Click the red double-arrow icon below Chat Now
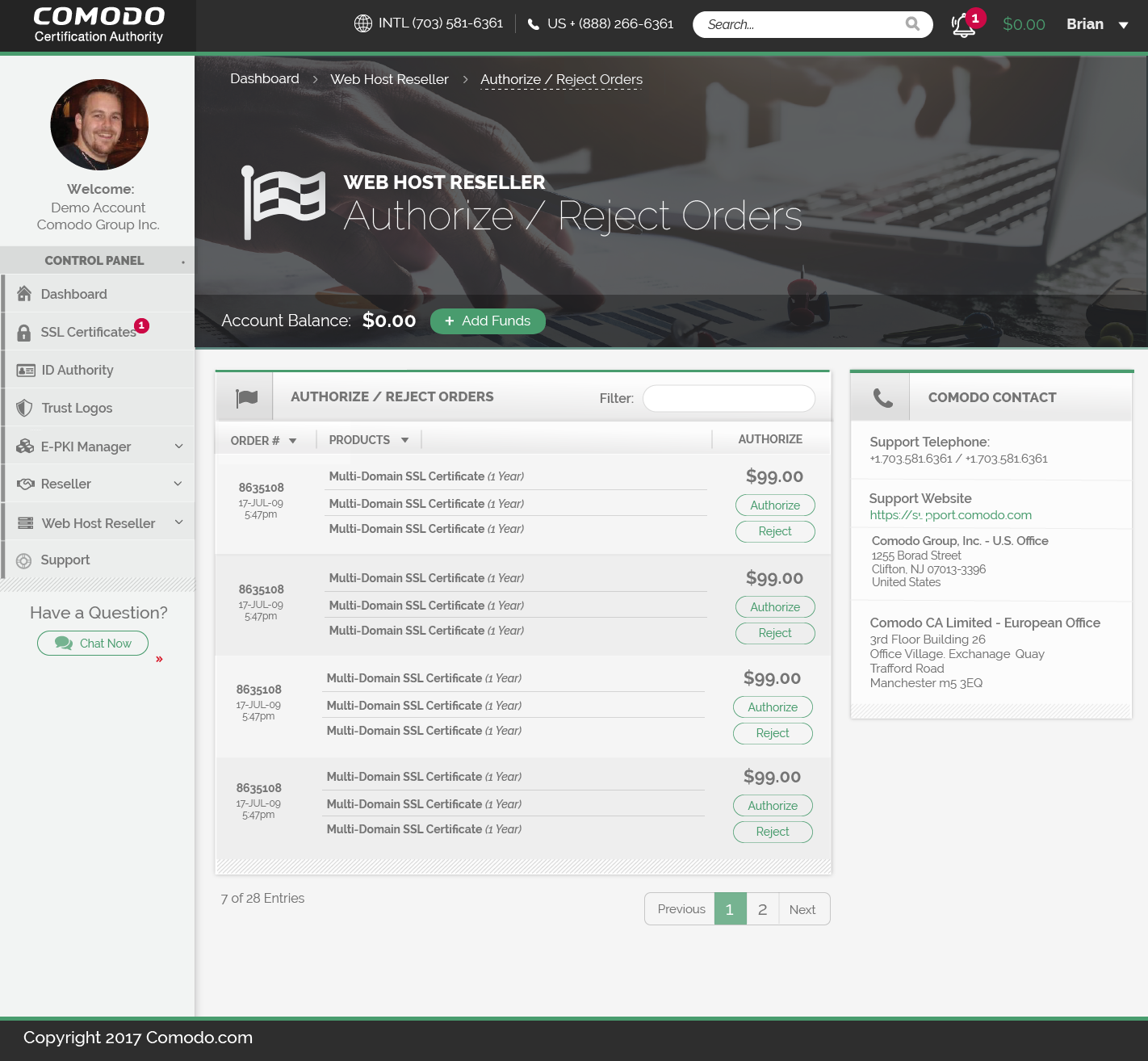 click(x=159, y=659)
